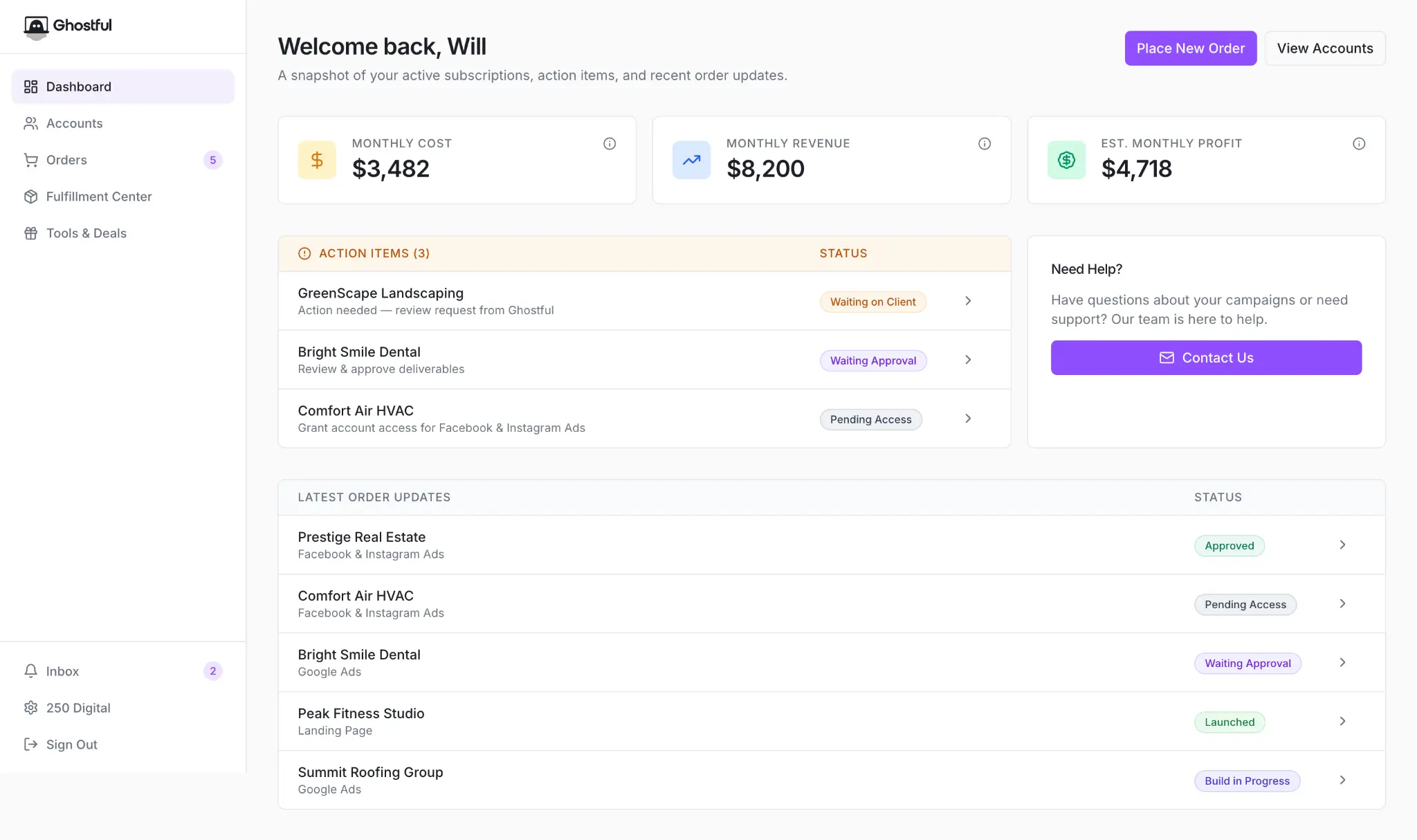This screenshot has width=1417, height=840.
Task: Expand GreenScape Landscaping action item chevron
Action: coord(968,301)
